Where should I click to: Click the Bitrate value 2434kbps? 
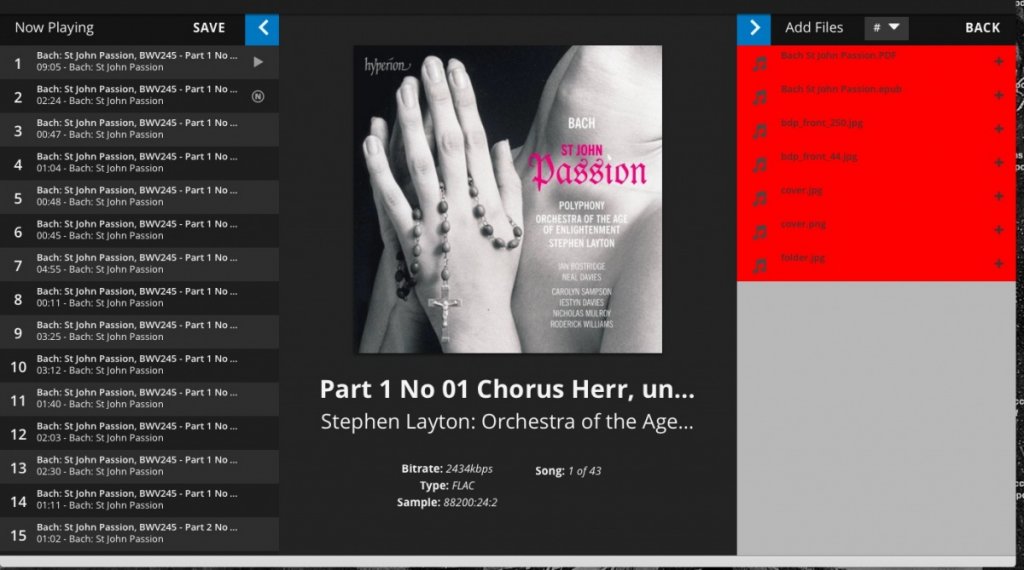469,469
